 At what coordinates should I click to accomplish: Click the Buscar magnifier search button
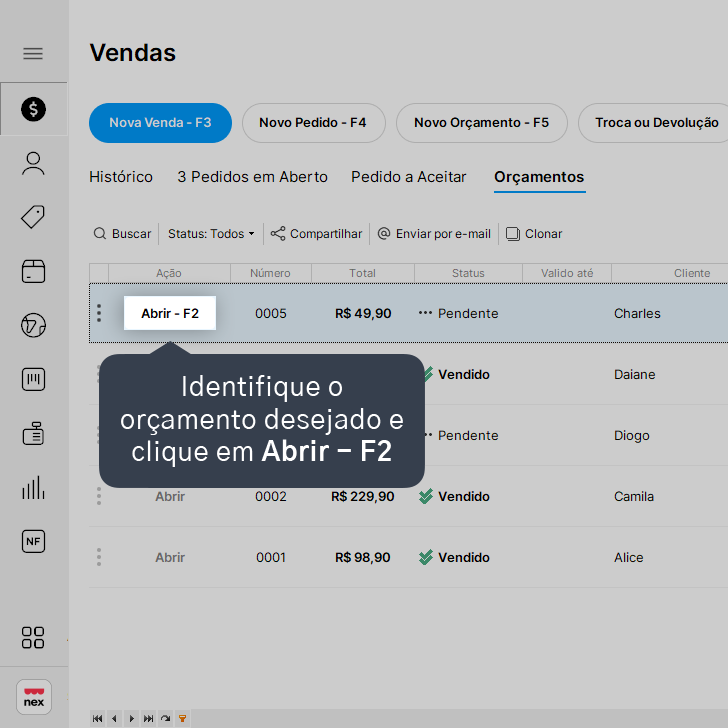click(x=123, y=234)
